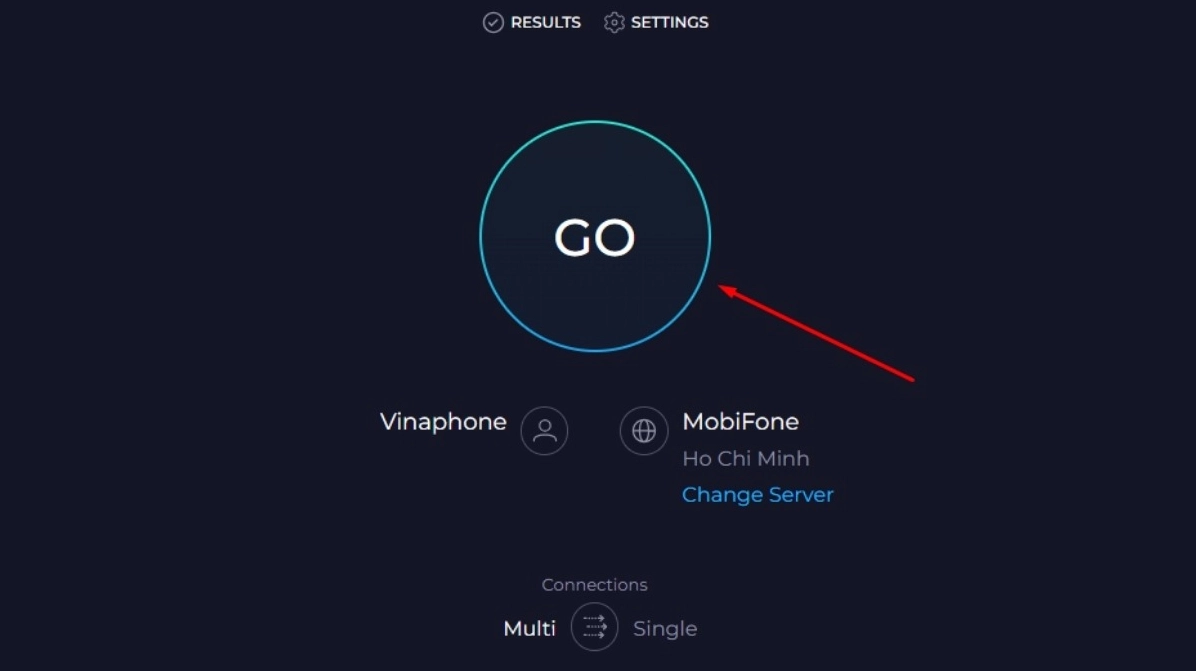Click the RESULTS checkmark icon
Screen dimensions: 1196x671
[493, 23]
